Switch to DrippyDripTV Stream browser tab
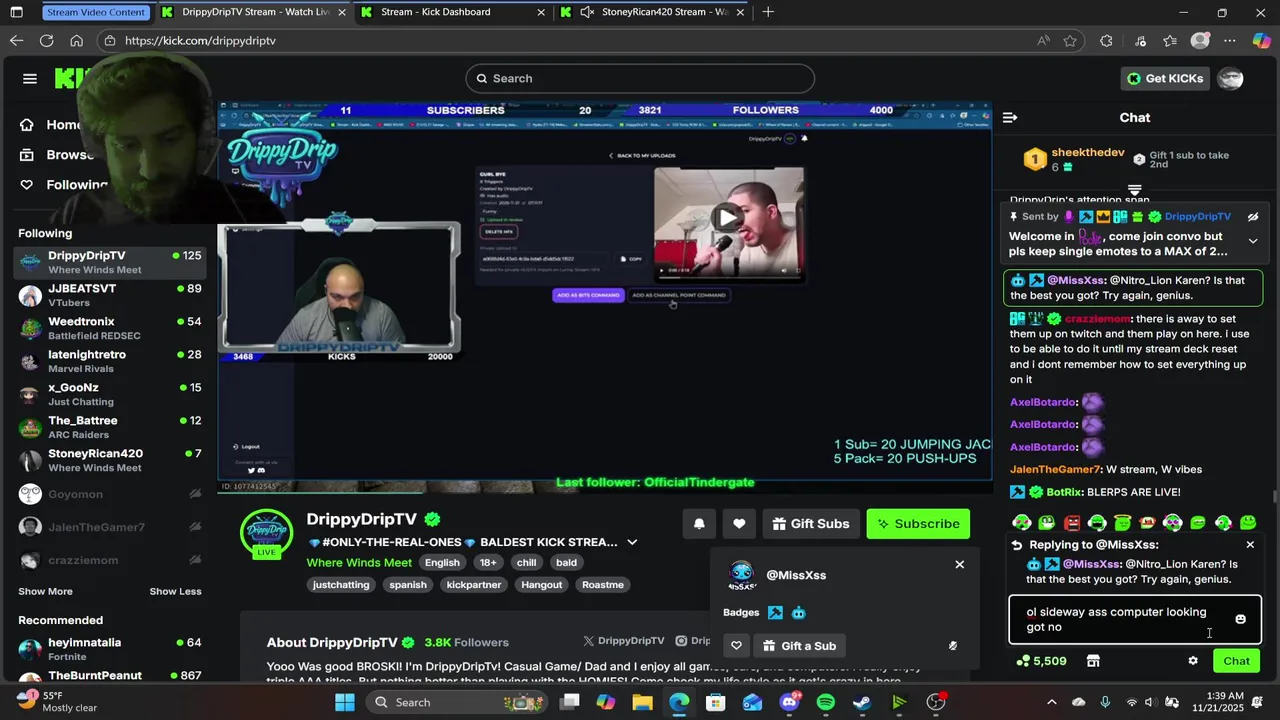The height and width of the screenshot is (720, 1280). [254, 12]
